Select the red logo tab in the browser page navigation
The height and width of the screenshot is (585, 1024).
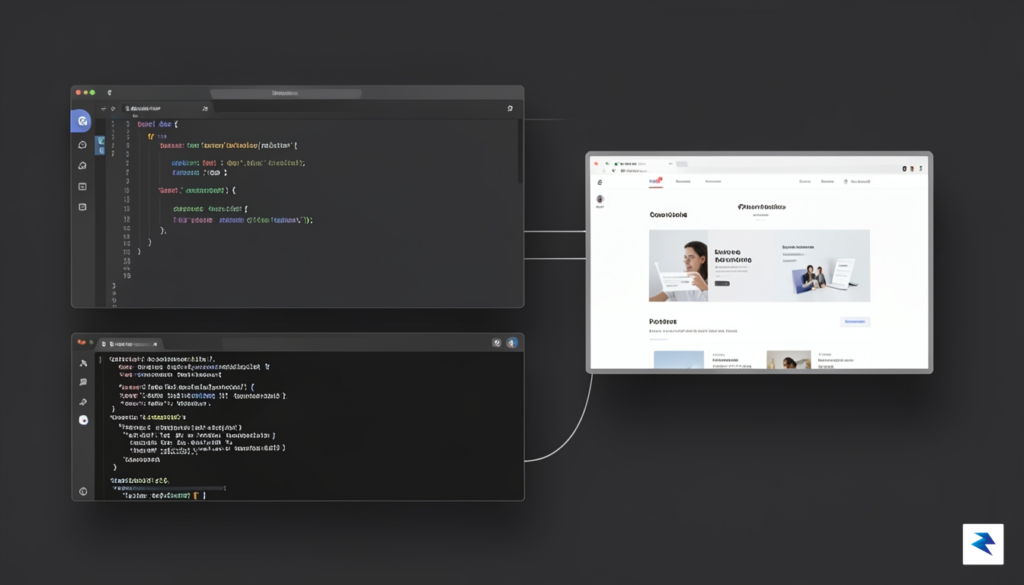coord(656,181)
